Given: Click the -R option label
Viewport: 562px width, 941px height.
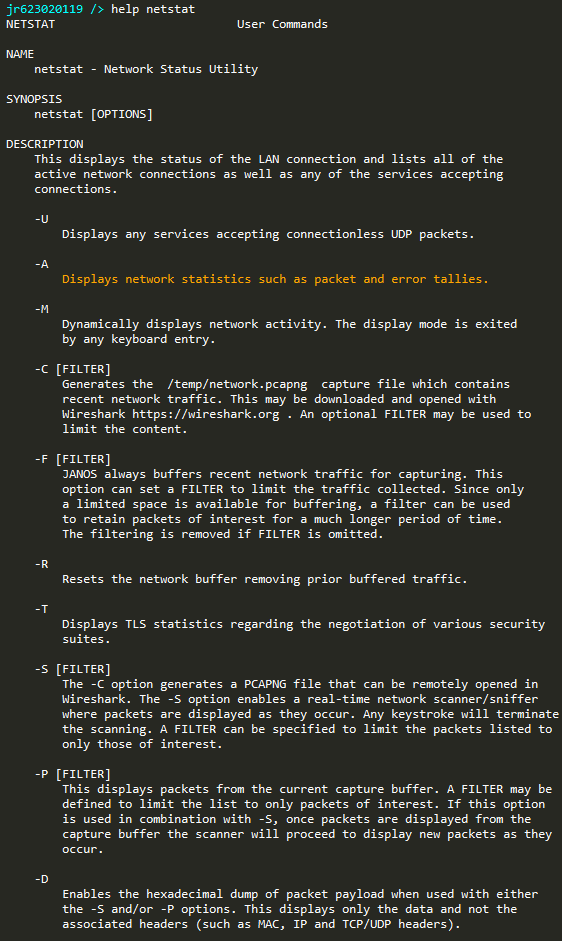Looking at the screenshot, I should [41, 564].
